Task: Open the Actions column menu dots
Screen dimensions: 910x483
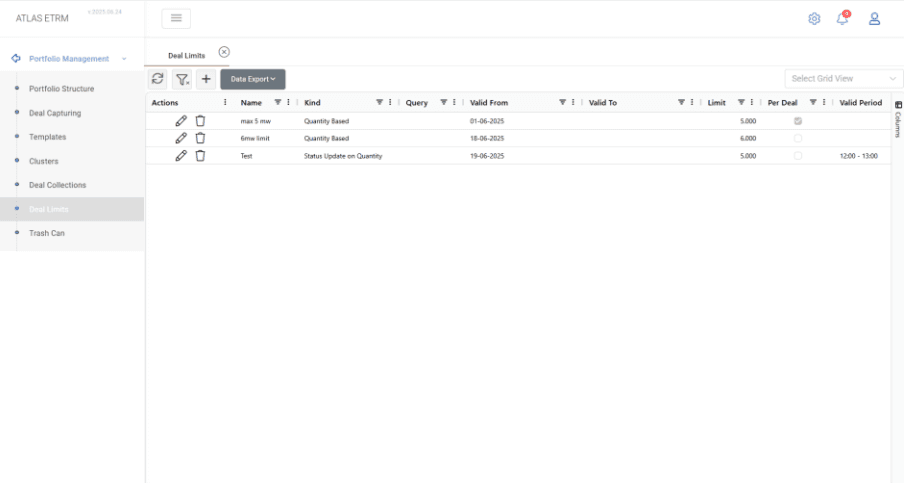Action: (x=225, y=102)
